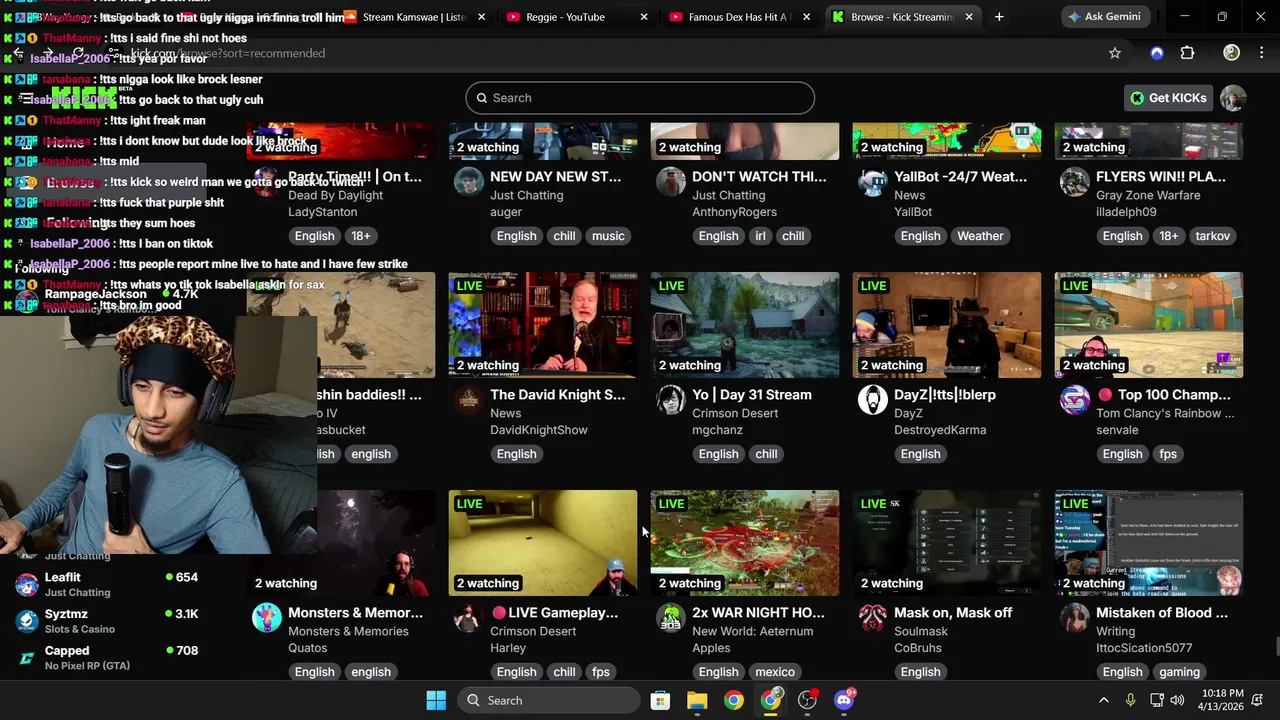Open the Top 100 Champ stream title
The height and width of the screenshot is (720, 1280).
[x=1163, y=395]
